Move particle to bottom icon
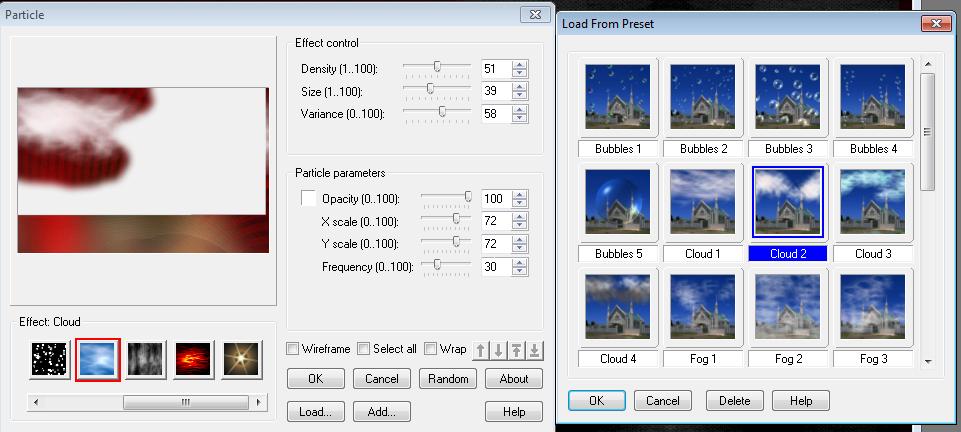Screen dimensions: 961x432 [534, 351]
